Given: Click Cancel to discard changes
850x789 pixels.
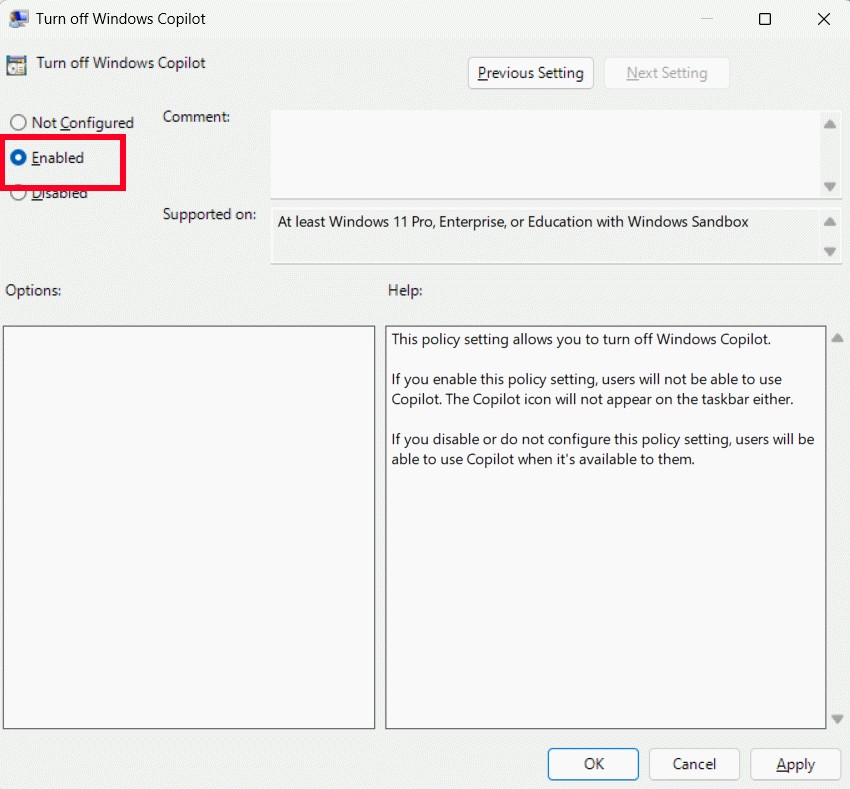Looking at the screenshot, I should coord(694,764).
